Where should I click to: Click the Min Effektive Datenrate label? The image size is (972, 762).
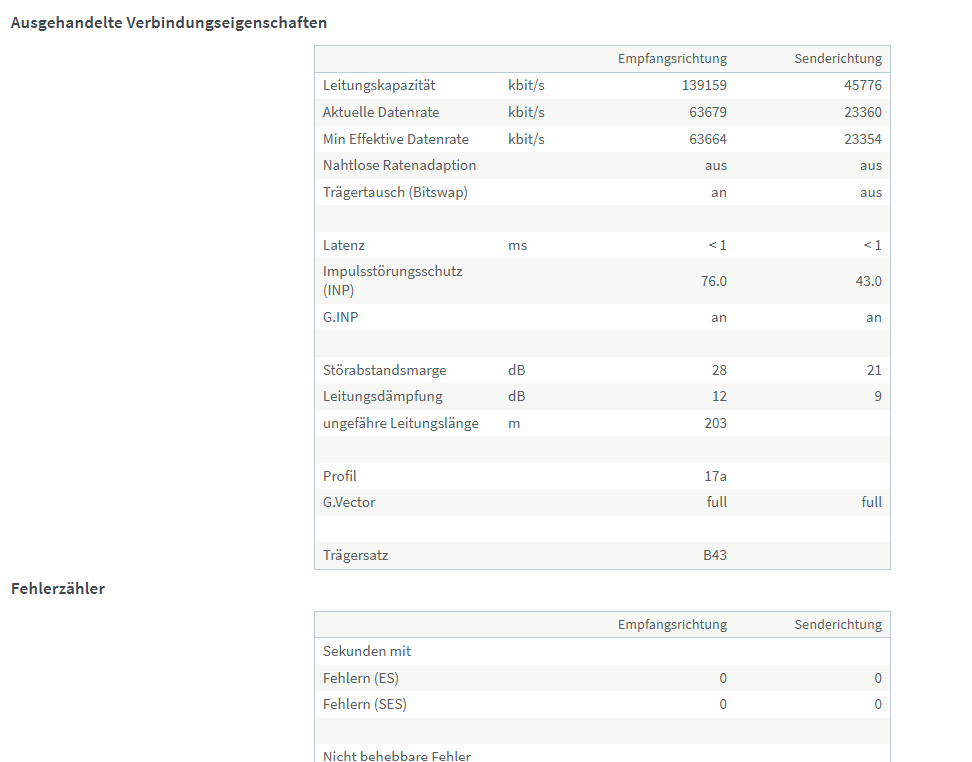pos(395,139)
